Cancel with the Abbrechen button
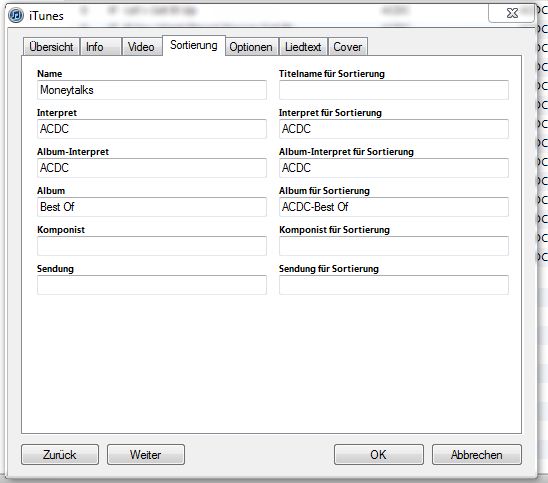Screen dimensions: 548x483 (477, 455)
